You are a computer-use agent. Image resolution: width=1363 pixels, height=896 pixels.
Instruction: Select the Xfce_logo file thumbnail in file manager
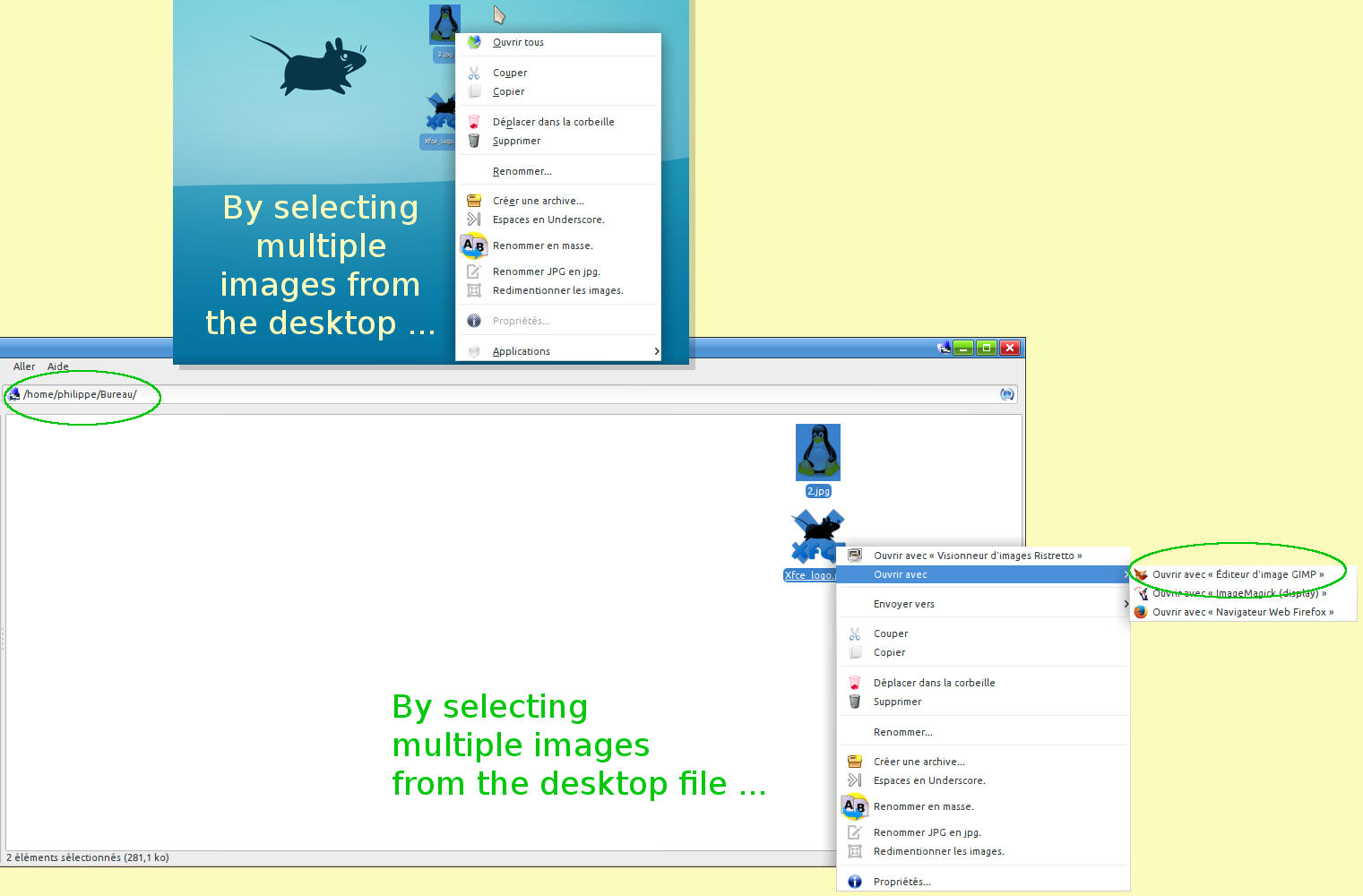(x=815, y=536)
